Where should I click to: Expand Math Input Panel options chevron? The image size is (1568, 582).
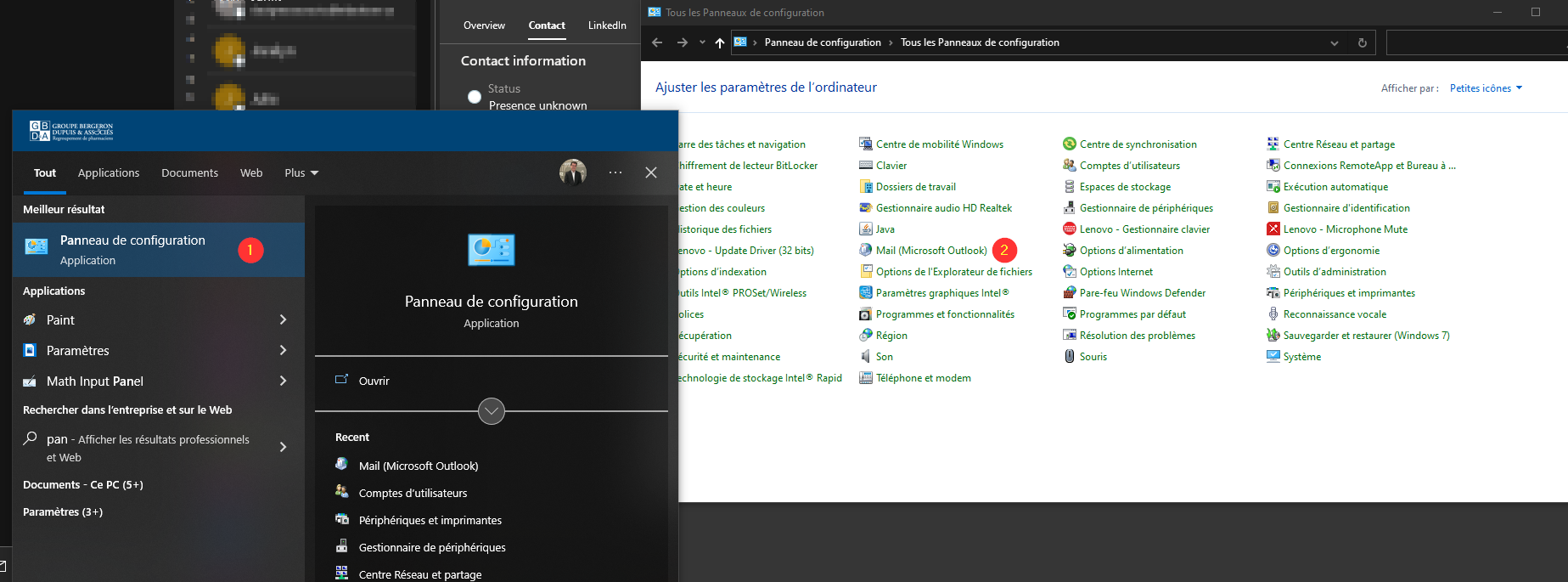[x=283, y=381]
